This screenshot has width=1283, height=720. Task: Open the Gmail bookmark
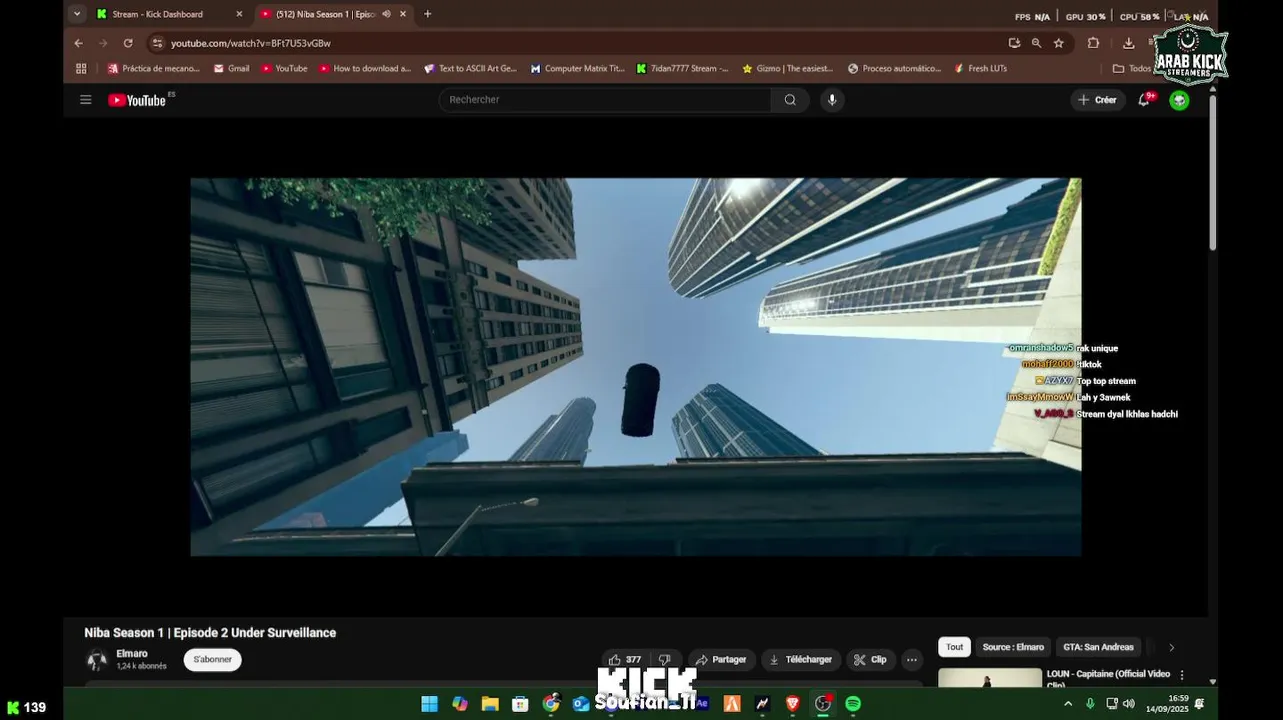(231, 69)
